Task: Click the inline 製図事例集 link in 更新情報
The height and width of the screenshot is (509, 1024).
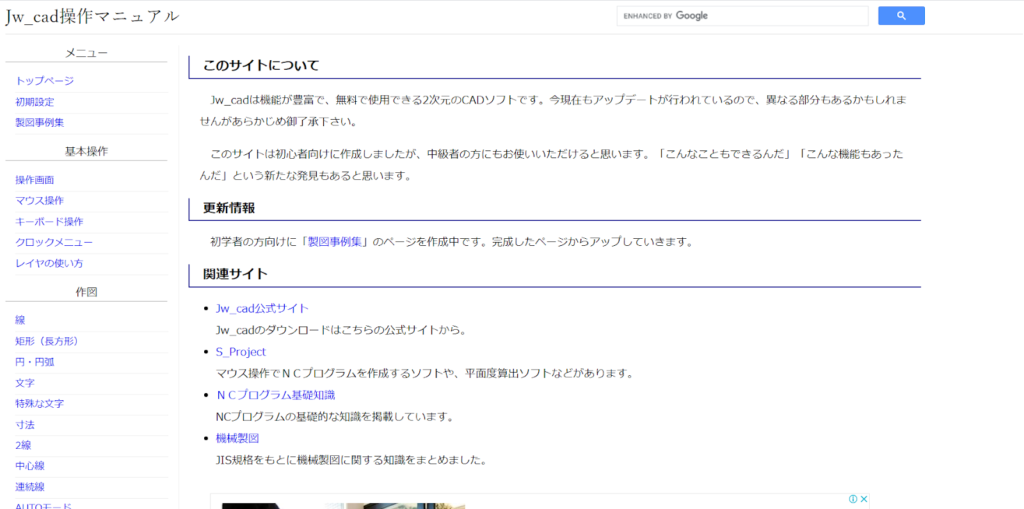Action: (336, 242)
